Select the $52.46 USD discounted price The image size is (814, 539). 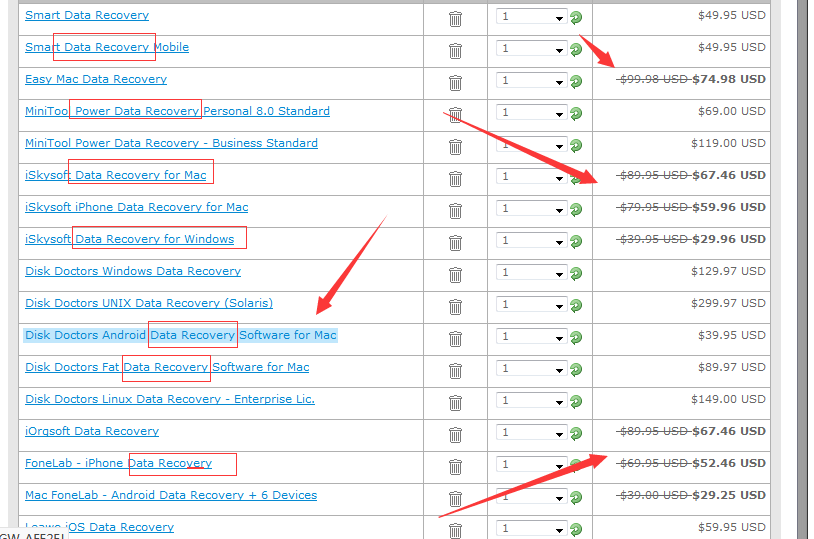(x=729, y=463)
